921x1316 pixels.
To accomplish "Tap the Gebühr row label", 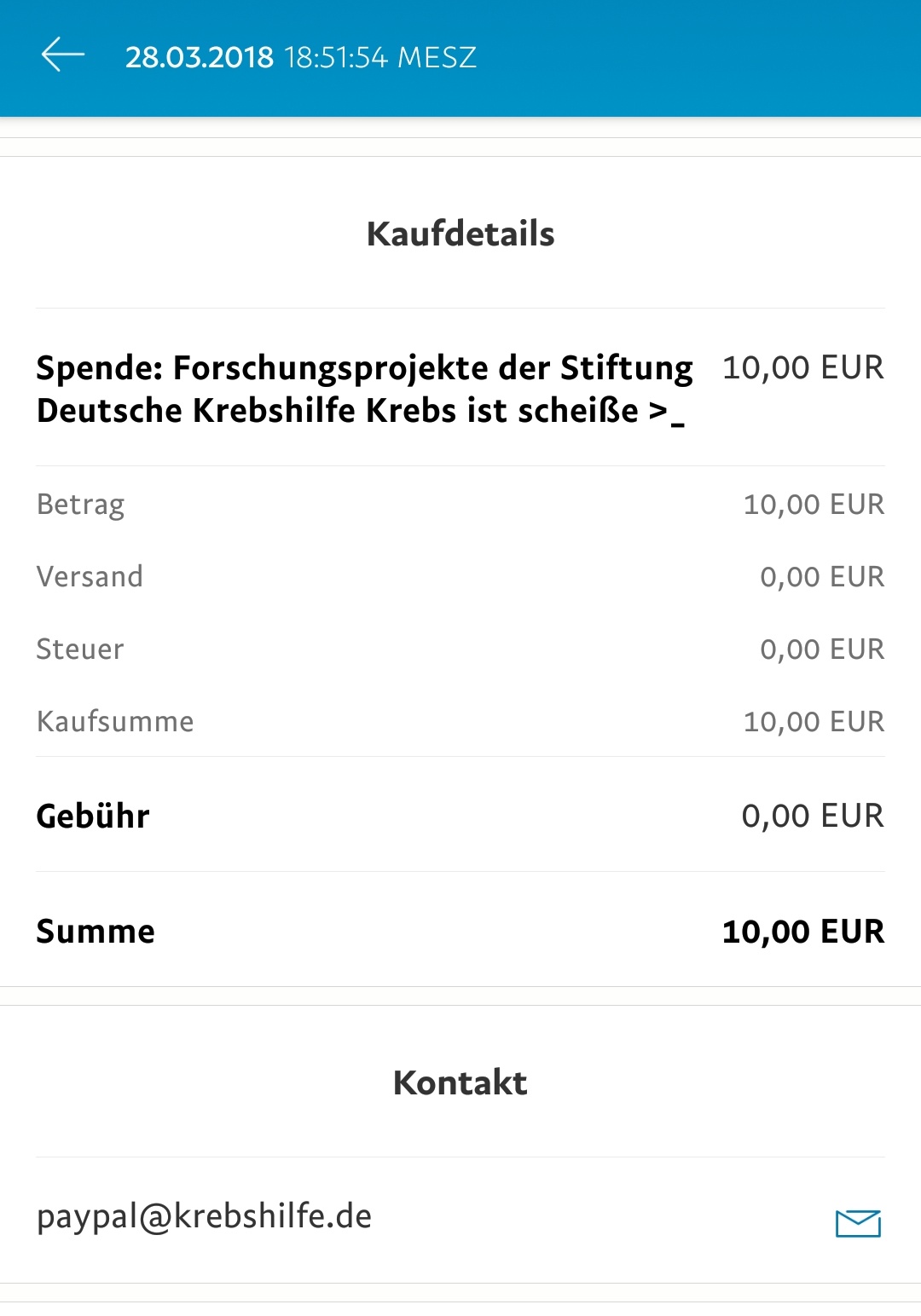I will point(93,816).
